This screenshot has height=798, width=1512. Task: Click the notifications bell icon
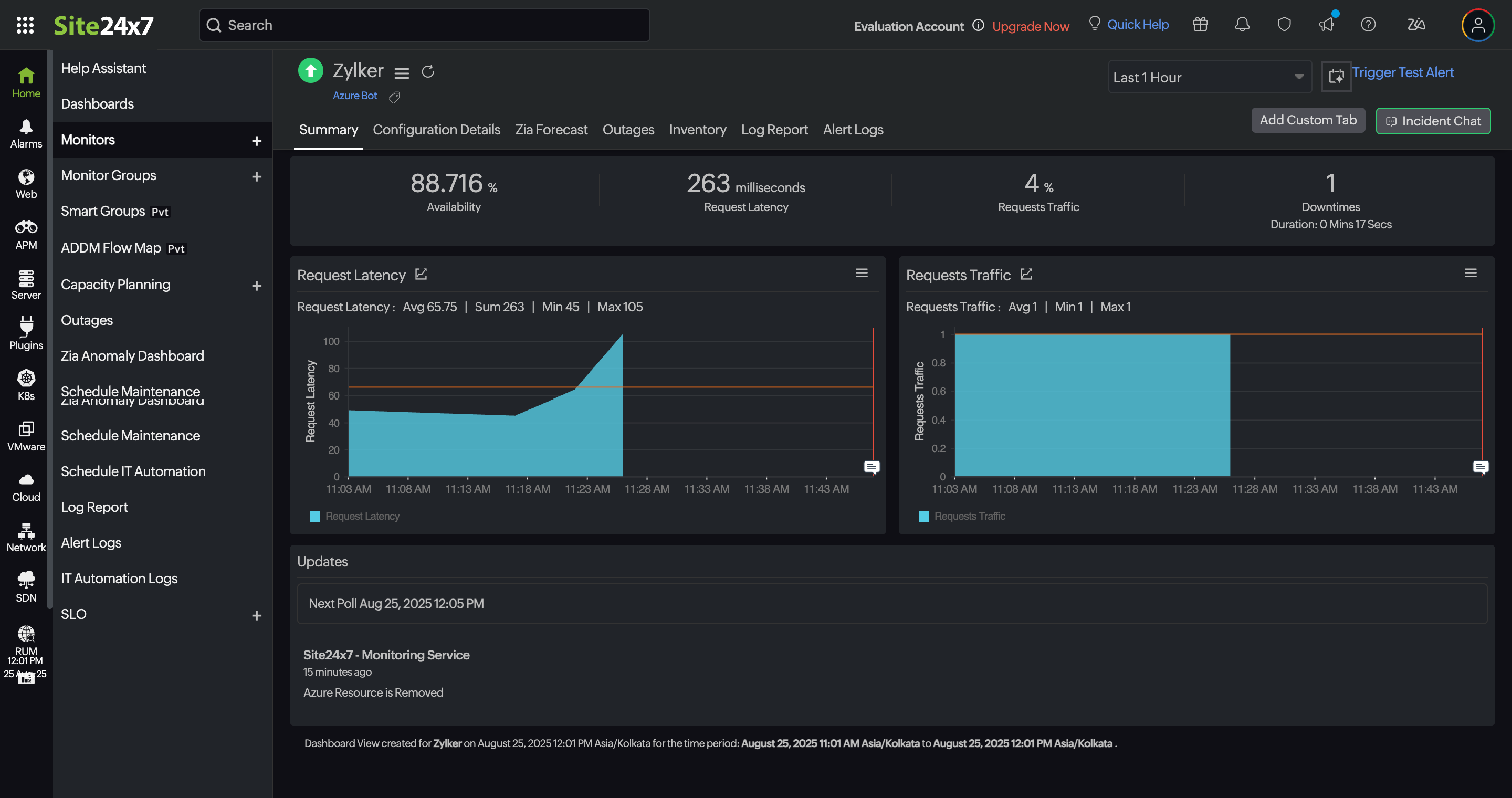[x=1242, y=24]
